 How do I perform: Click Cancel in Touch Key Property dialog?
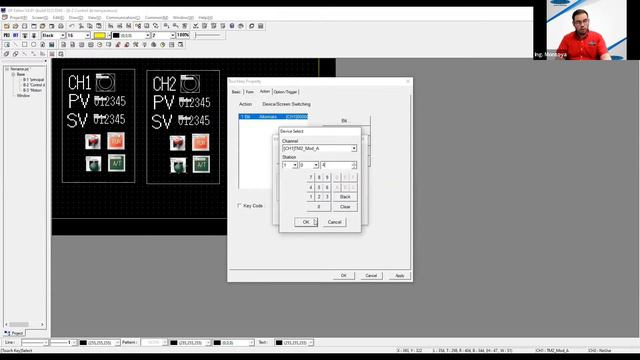pos(371,276)
